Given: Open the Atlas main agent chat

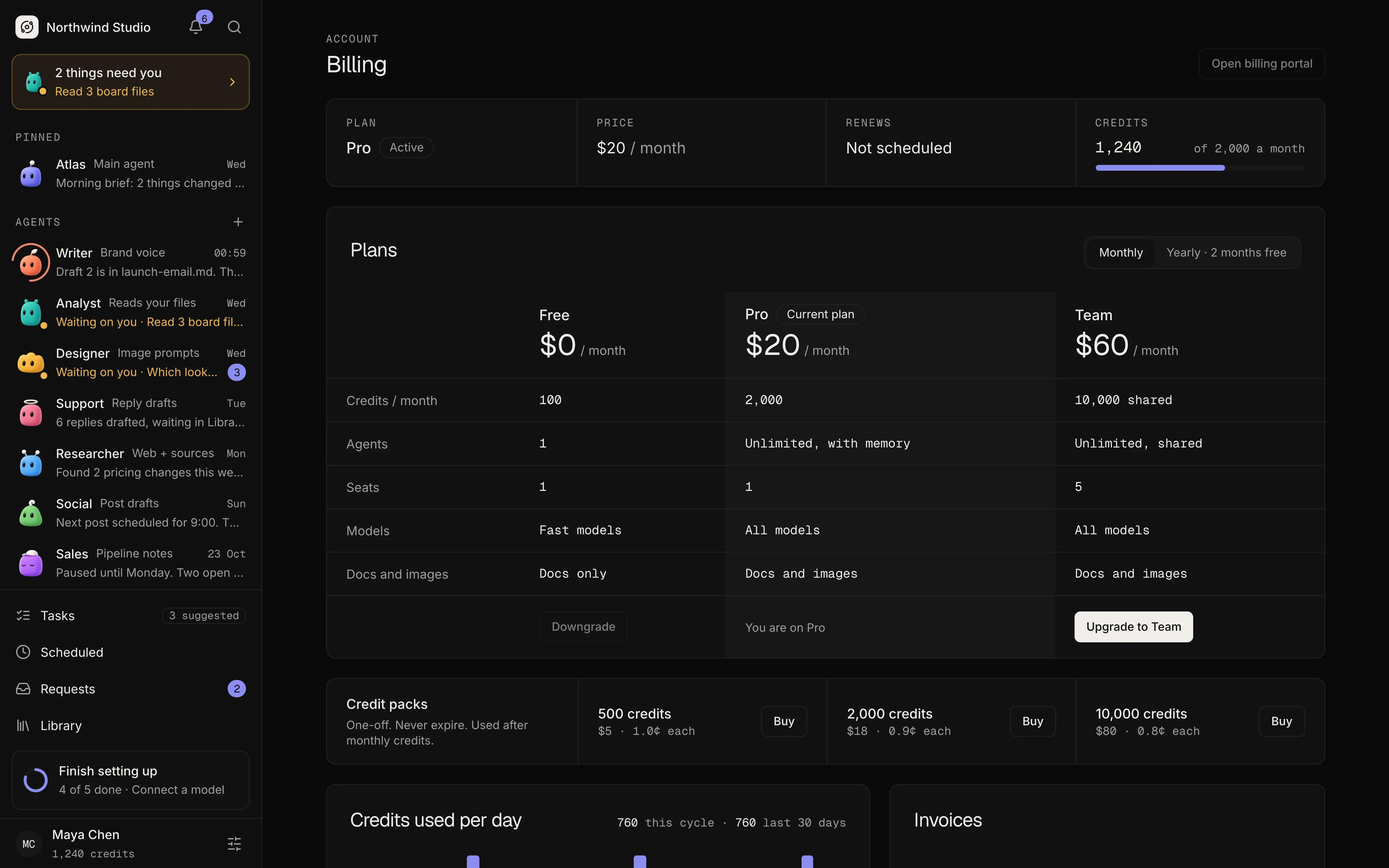Looking at the screenshot, I should (x=130, y=173).
